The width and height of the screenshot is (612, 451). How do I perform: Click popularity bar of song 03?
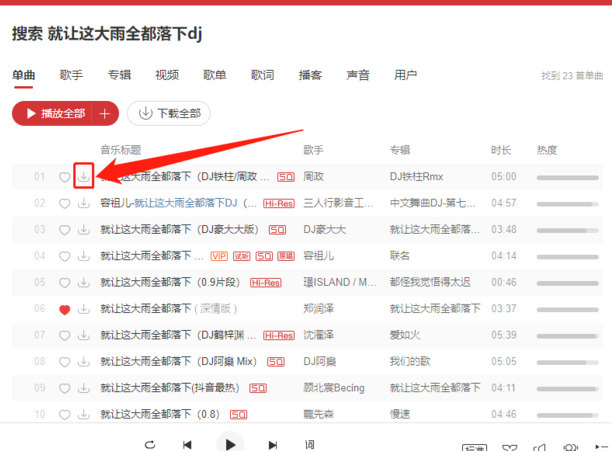tap(568, 231)
